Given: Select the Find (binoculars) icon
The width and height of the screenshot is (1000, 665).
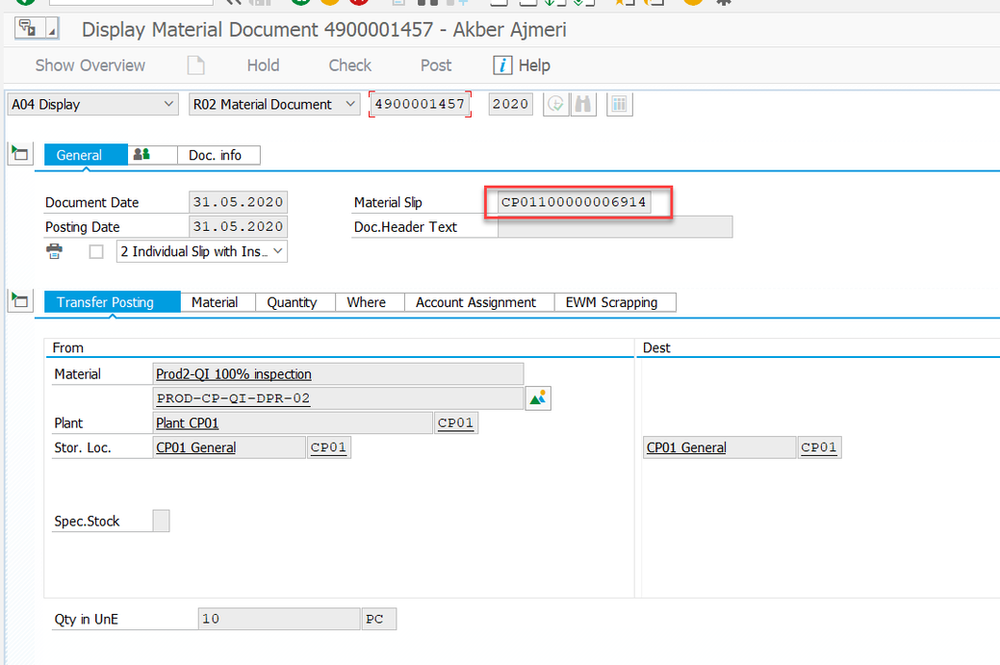Looking at the screenshot, I should pos(423,5).
